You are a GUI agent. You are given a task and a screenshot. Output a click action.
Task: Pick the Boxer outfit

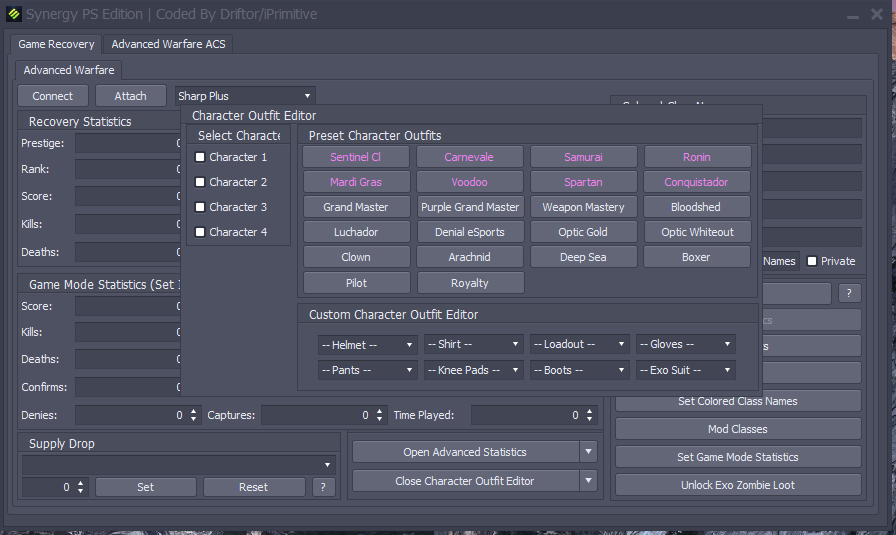tap(697, 257)
